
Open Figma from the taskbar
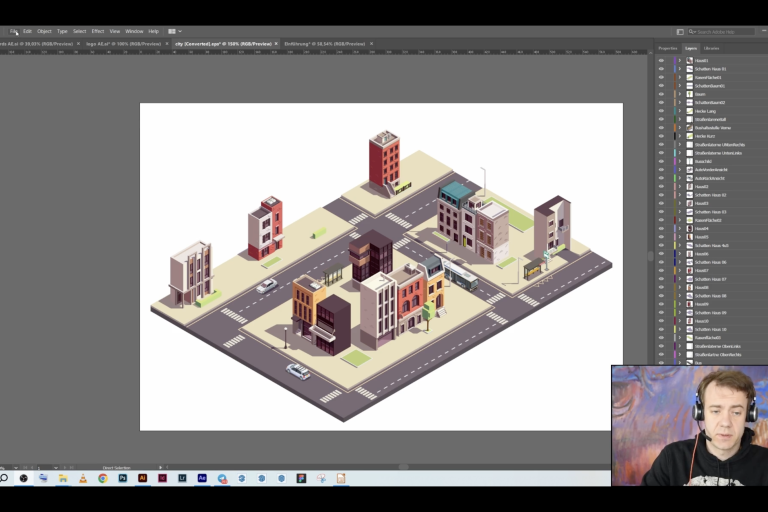pos(301,478)
